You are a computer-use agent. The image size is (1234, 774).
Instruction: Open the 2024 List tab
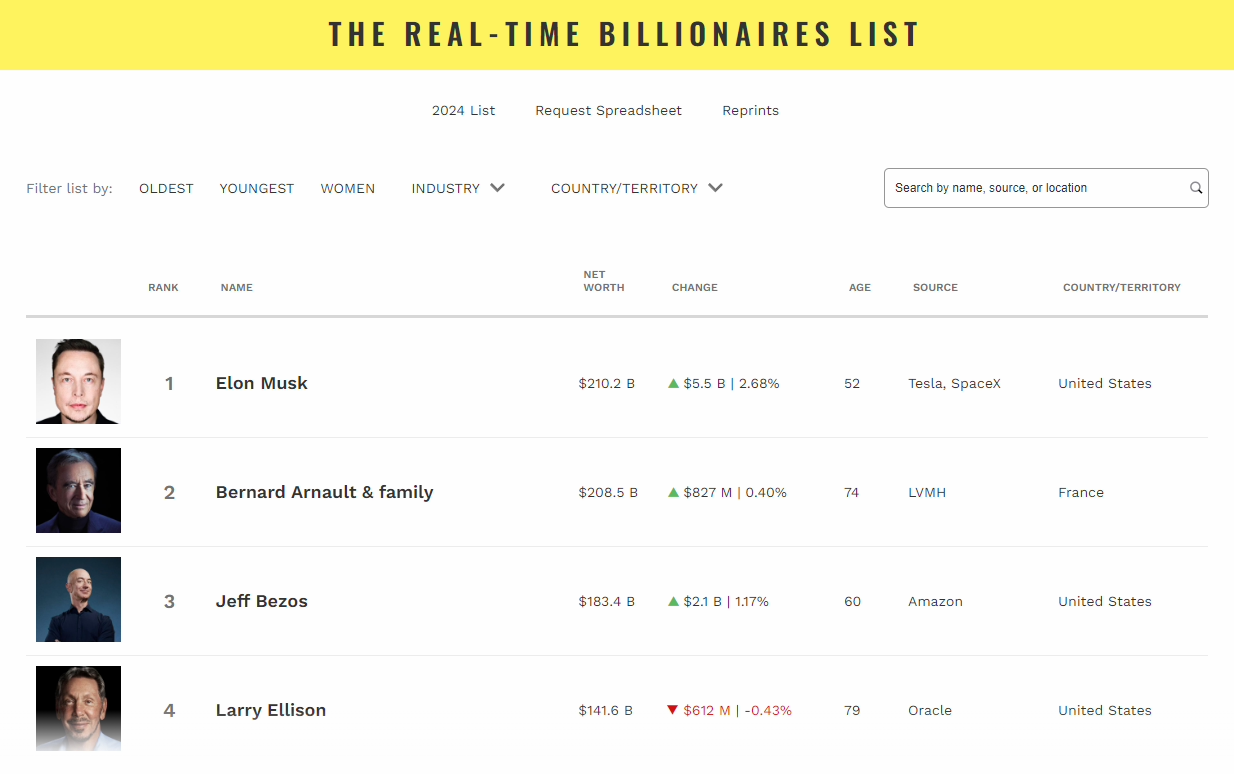point(464,110)
